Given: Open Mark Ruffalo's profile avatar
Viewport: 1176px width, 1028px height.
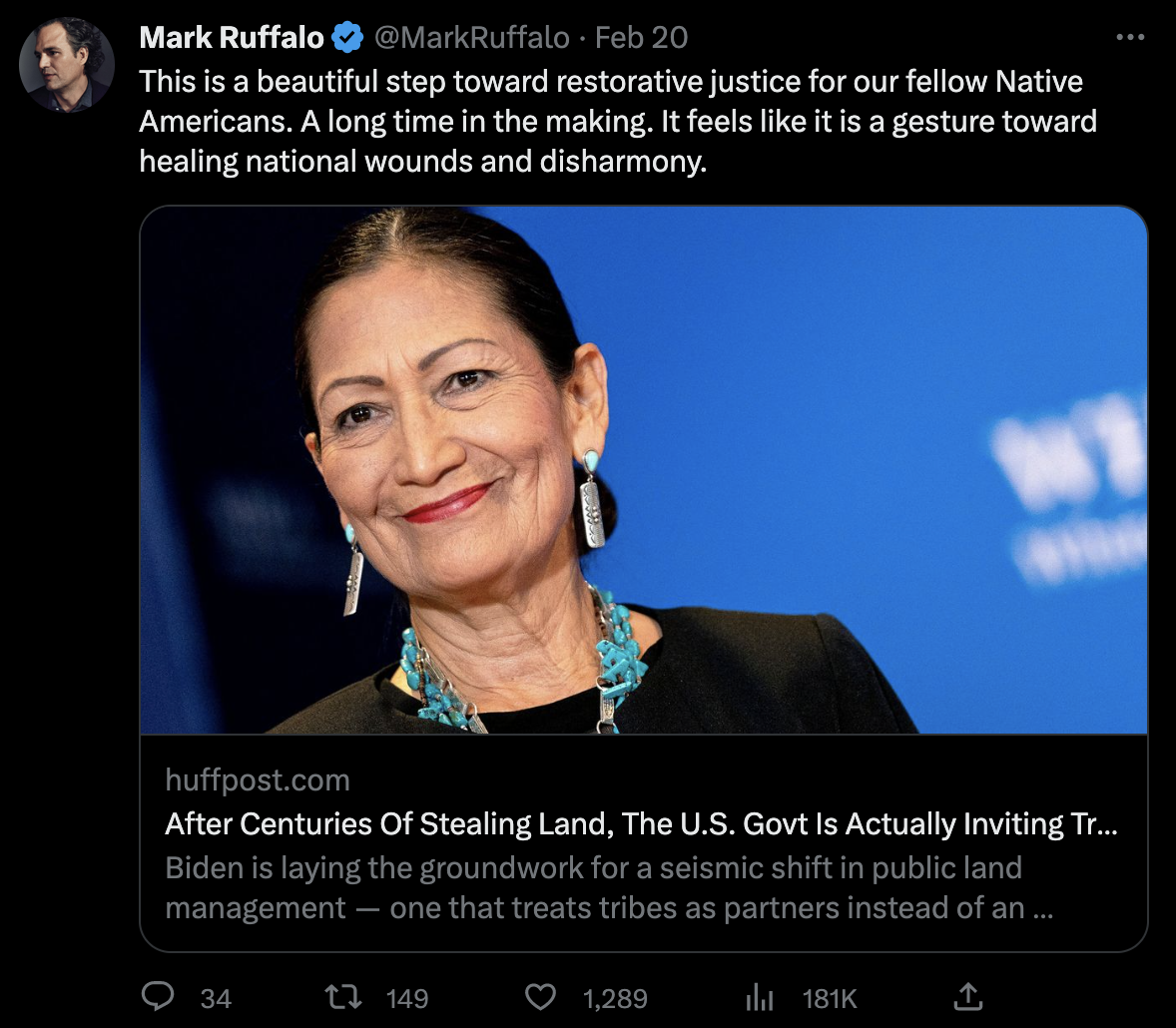Looking at the screenshot, I should [x=67, y=65].
